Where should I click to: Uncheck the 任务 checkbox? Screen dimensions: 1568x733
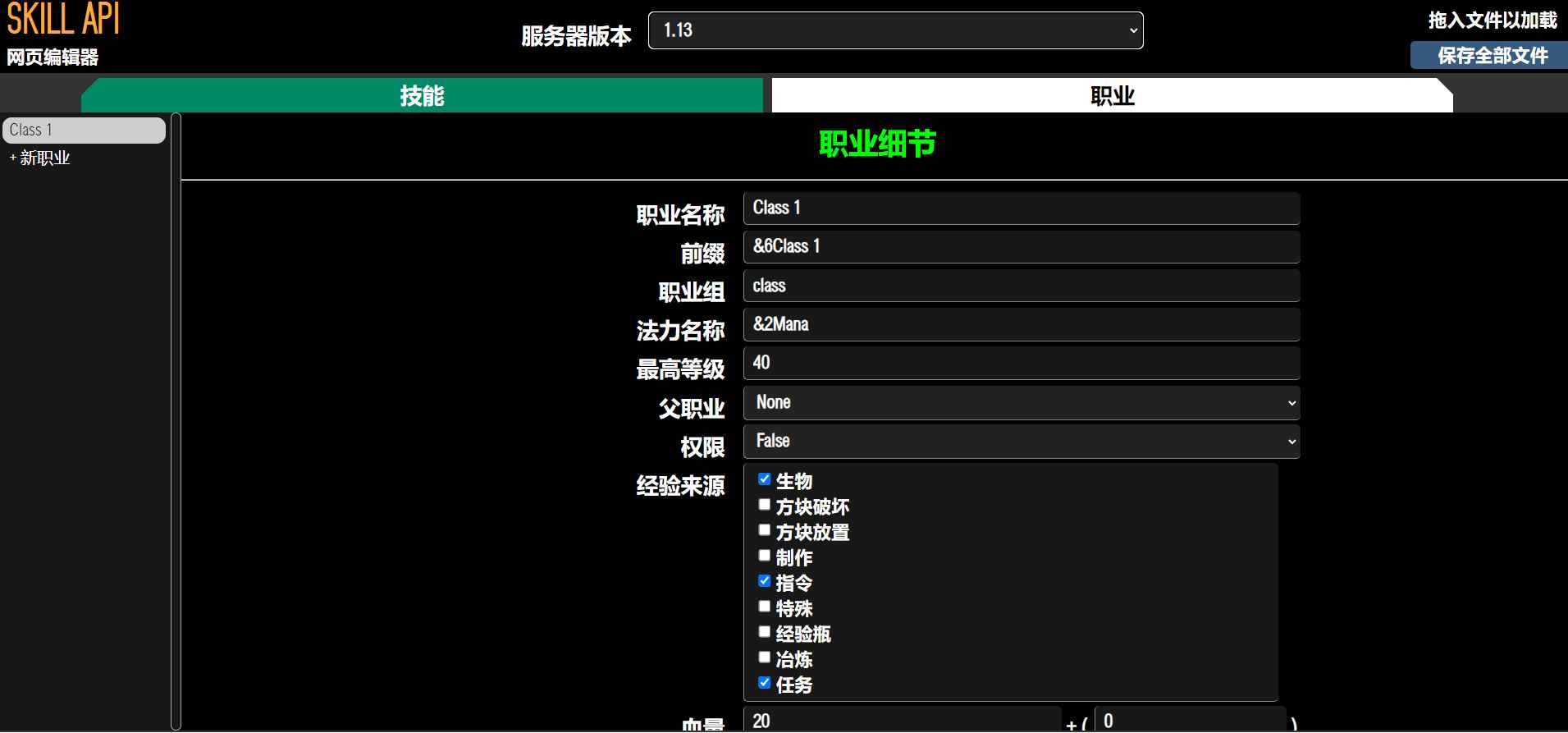[765, 683]
